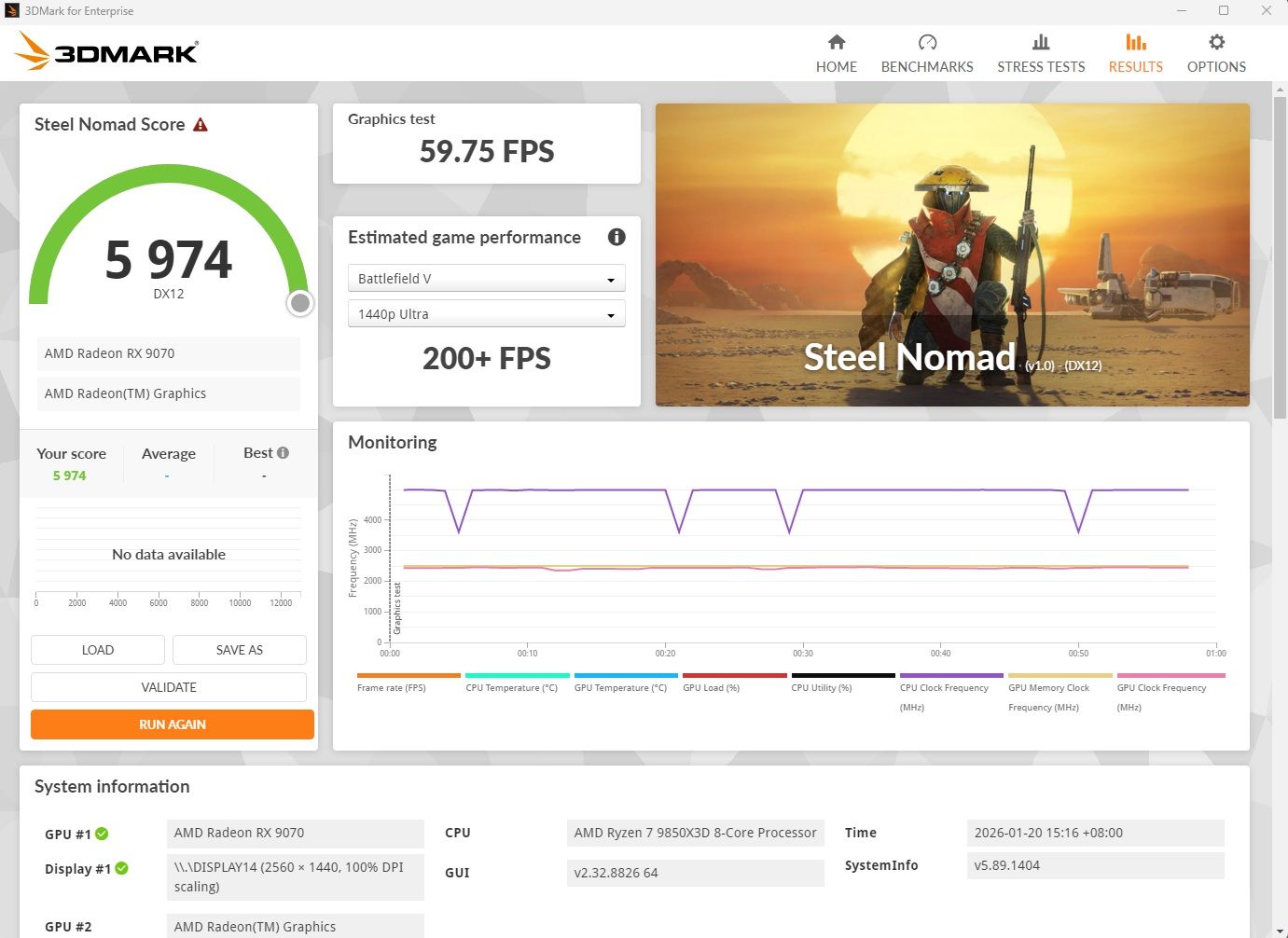Screen dimensions: 1288x938
Task: Click info icon next to Best score
Action: [x=283, y=453]
